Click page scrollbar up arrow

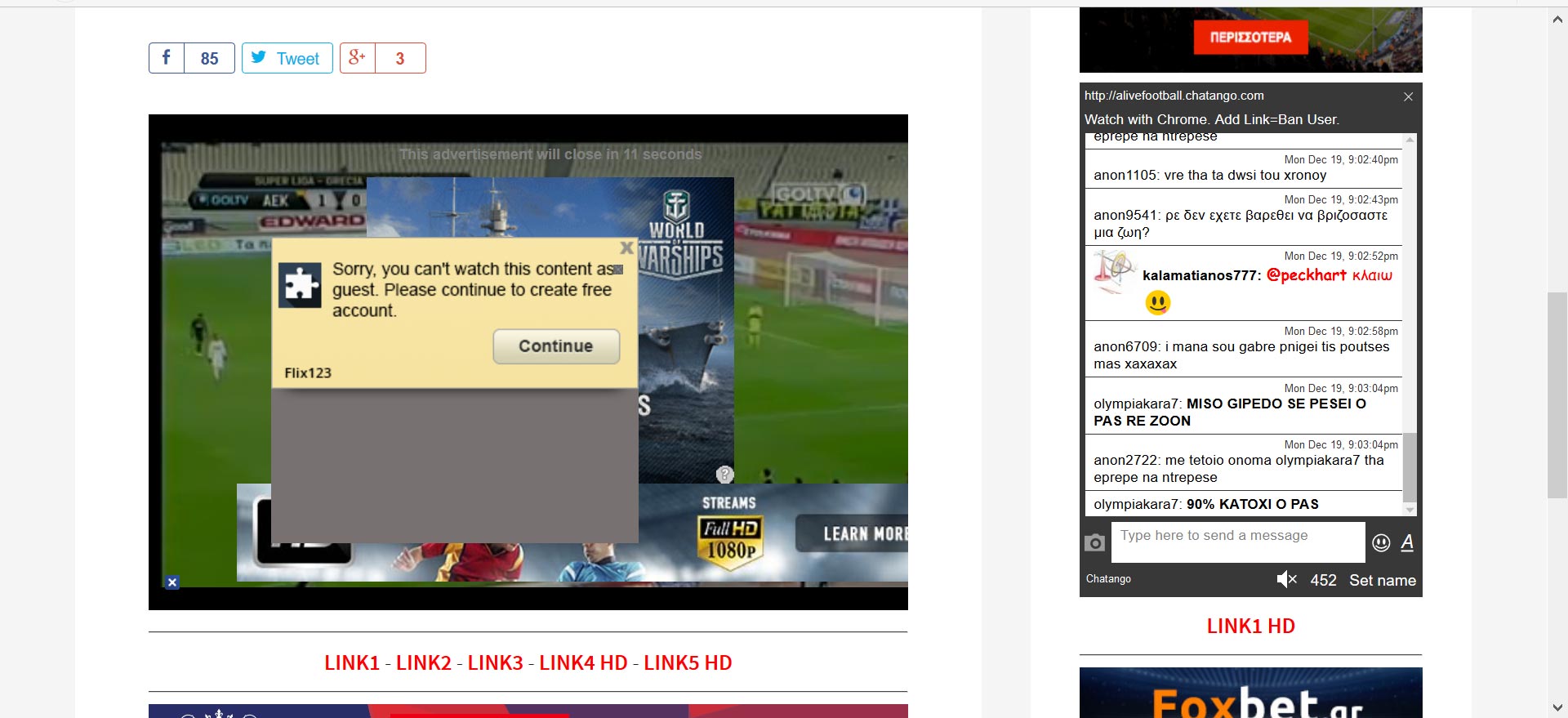(1557, 19)
